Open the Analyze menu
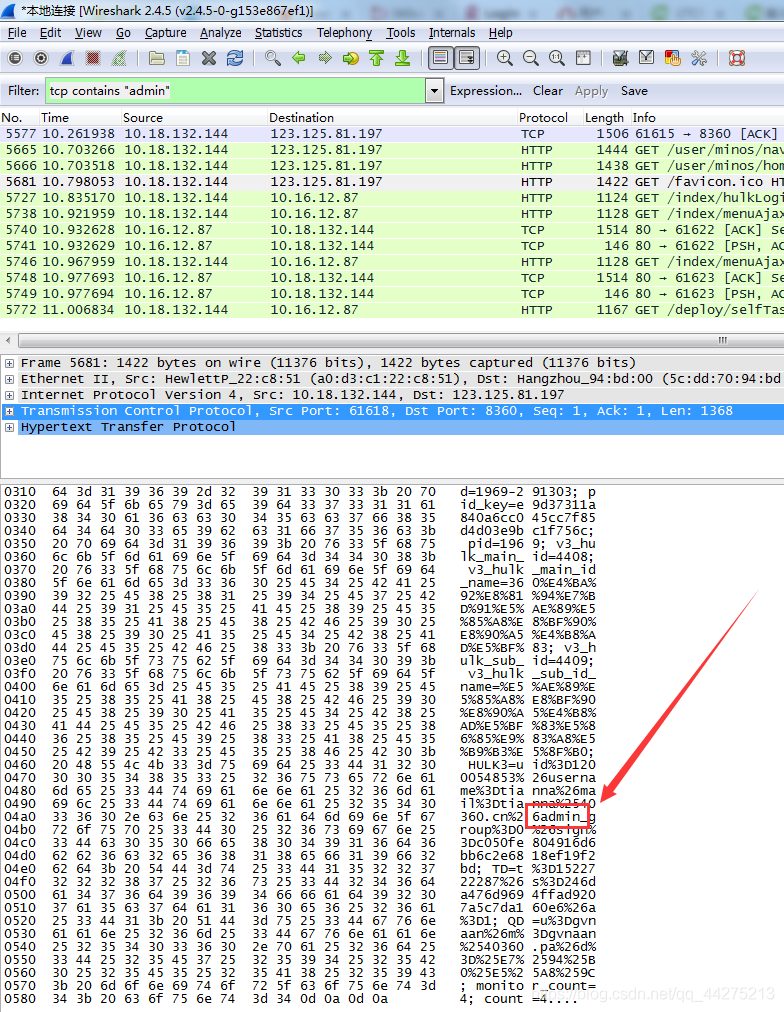 coord(221,33)
